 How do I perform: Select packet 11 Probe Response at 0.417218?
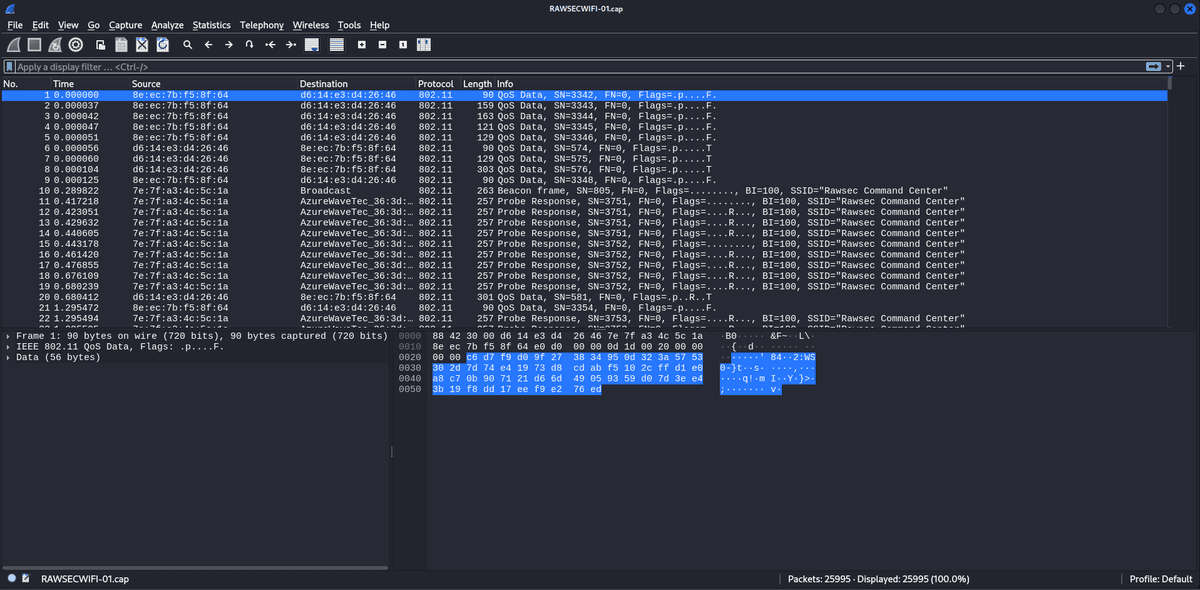point(584,201)
